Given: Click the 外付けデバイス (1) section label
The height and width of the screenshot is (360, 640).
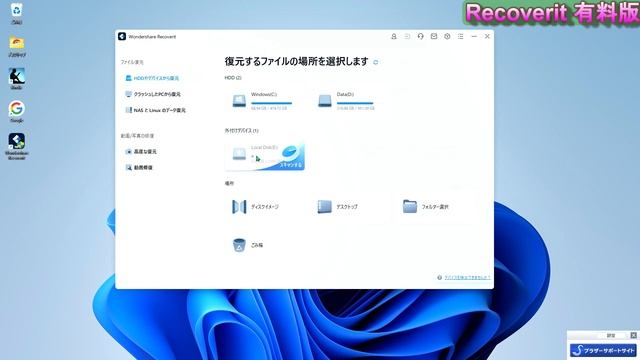Looking at the screenshot, I should coord(241,131).
